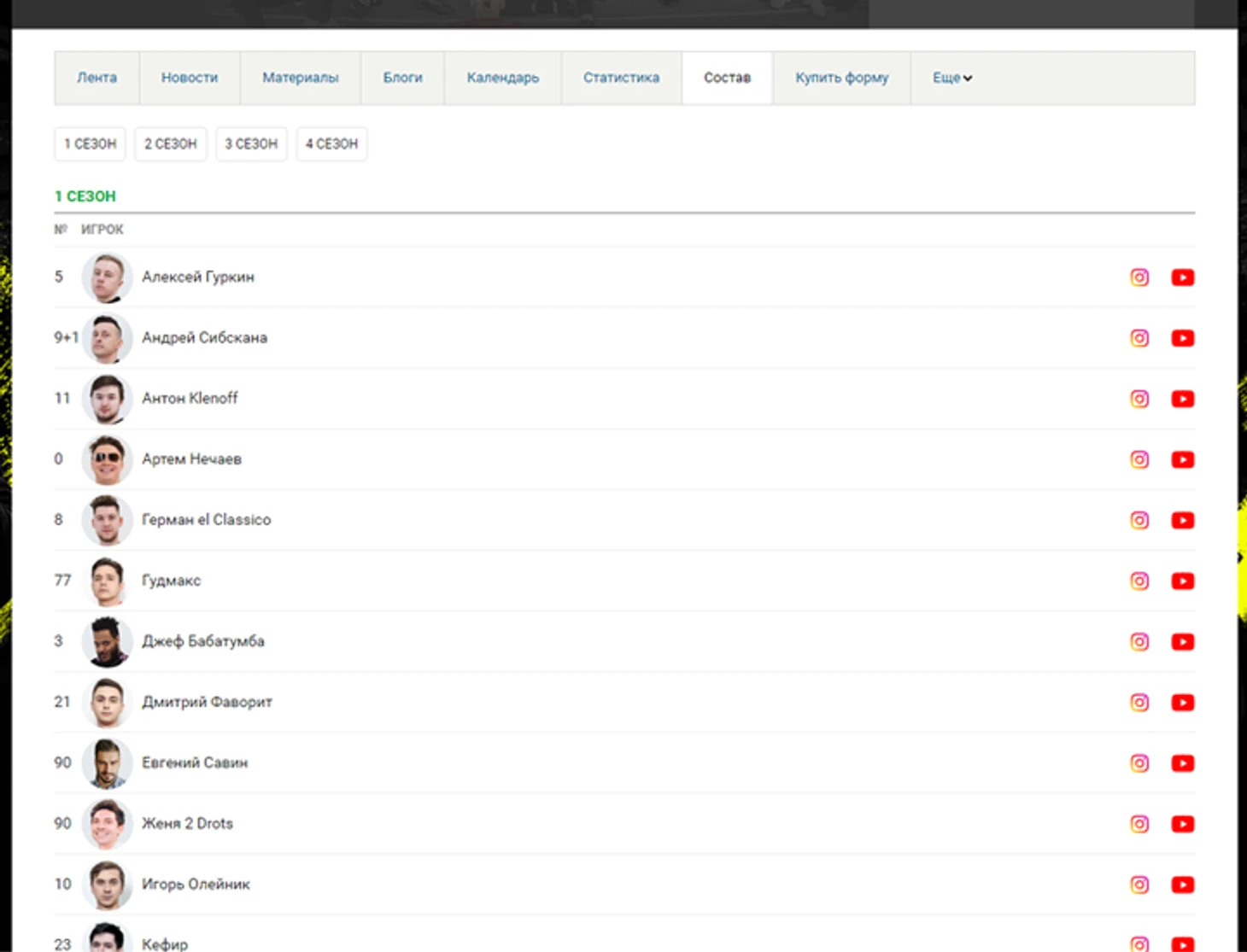This screenshot has width=1247, height=952.
Task: Open Instagram icon for Джеф Бабатумба
Action: [x=1139, y=642]
